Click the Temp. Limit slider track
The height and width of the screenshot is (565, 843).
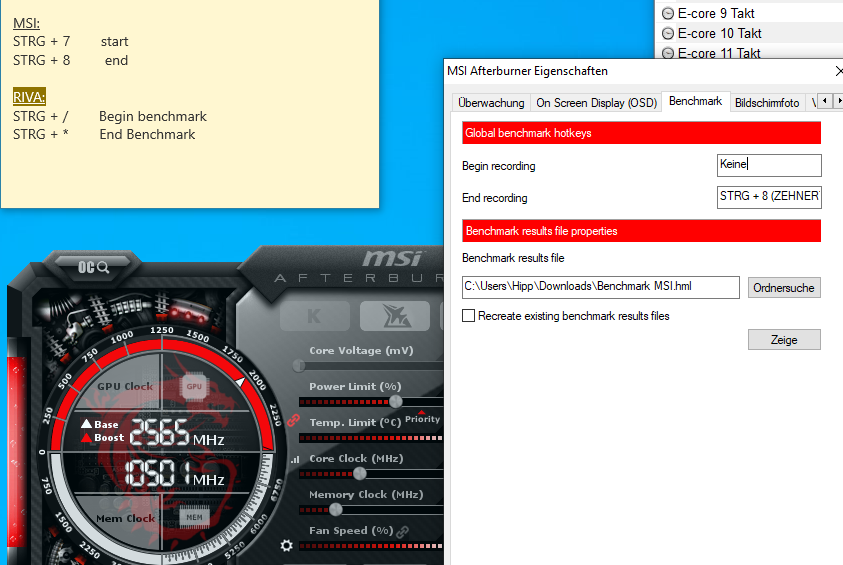pos(371,438)
